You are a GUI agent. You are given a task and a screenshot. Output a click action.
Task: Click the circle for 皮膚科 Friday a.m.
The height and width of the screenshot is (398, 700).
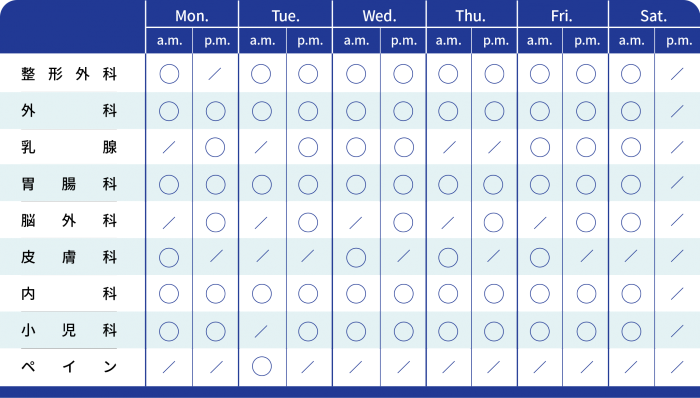(540, 257)
